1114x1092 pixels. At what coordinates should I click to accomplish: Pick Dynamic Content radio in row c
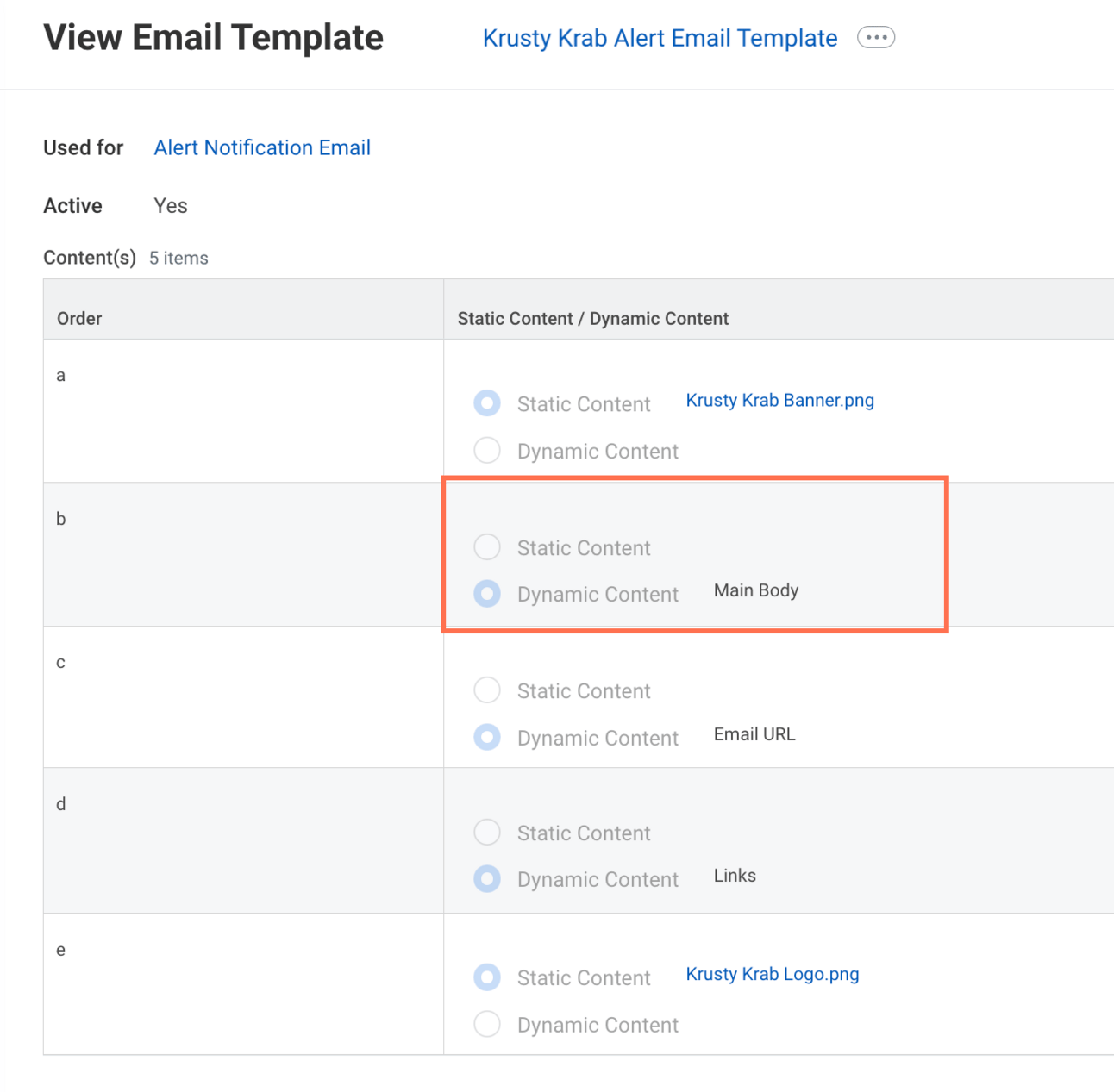pyautogui.click(x=487, y=738)
